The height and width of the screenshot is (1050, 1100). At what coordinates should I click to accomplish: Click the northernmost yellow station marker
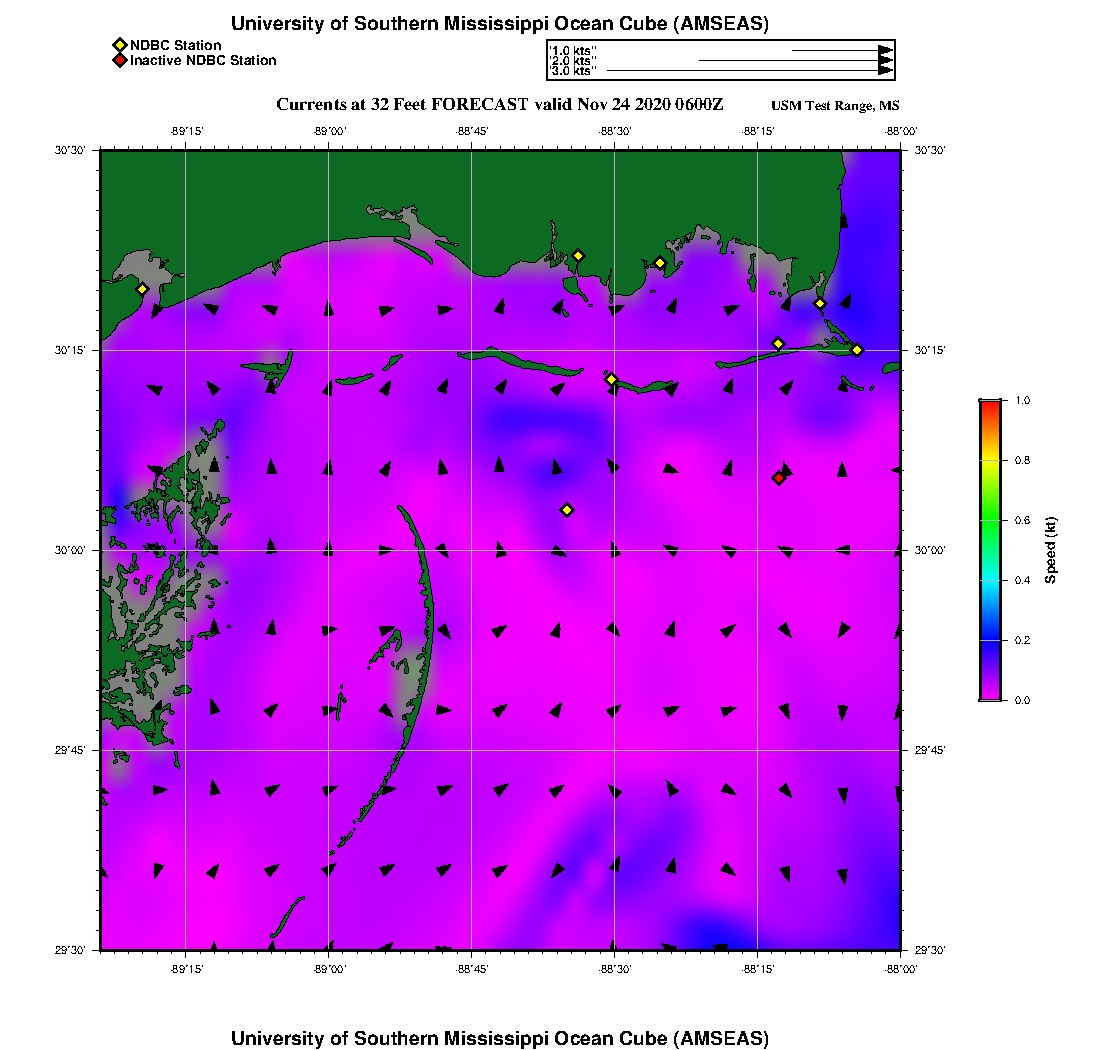tap(578, 256)
